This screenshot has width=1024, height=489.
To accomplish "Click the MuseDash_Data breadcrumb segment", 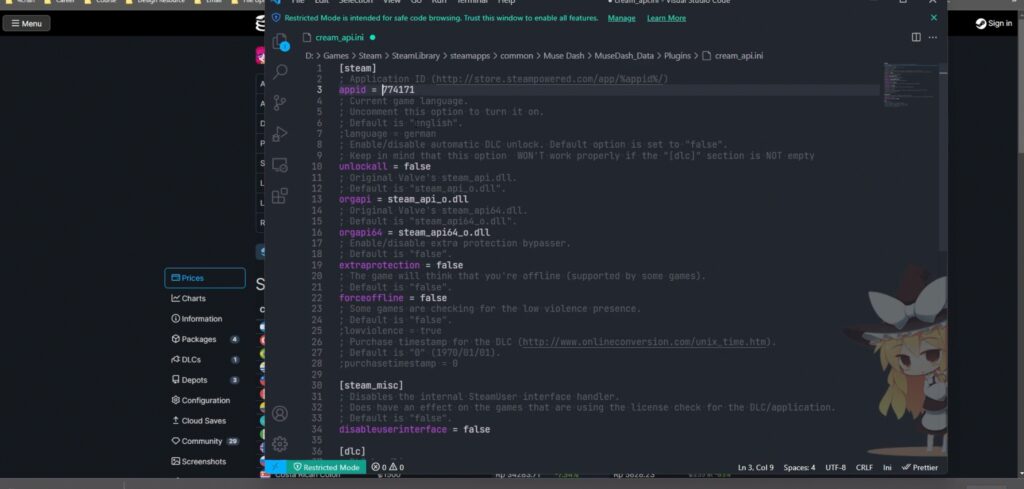I will coord(624,55).
